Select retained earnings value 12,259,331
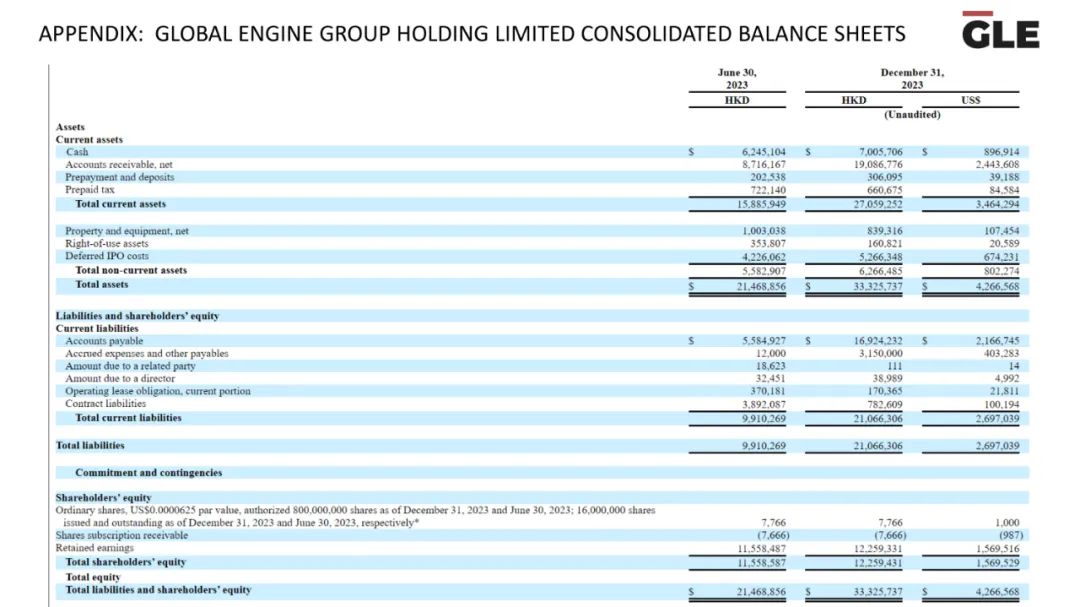 (x=878, y=549)
